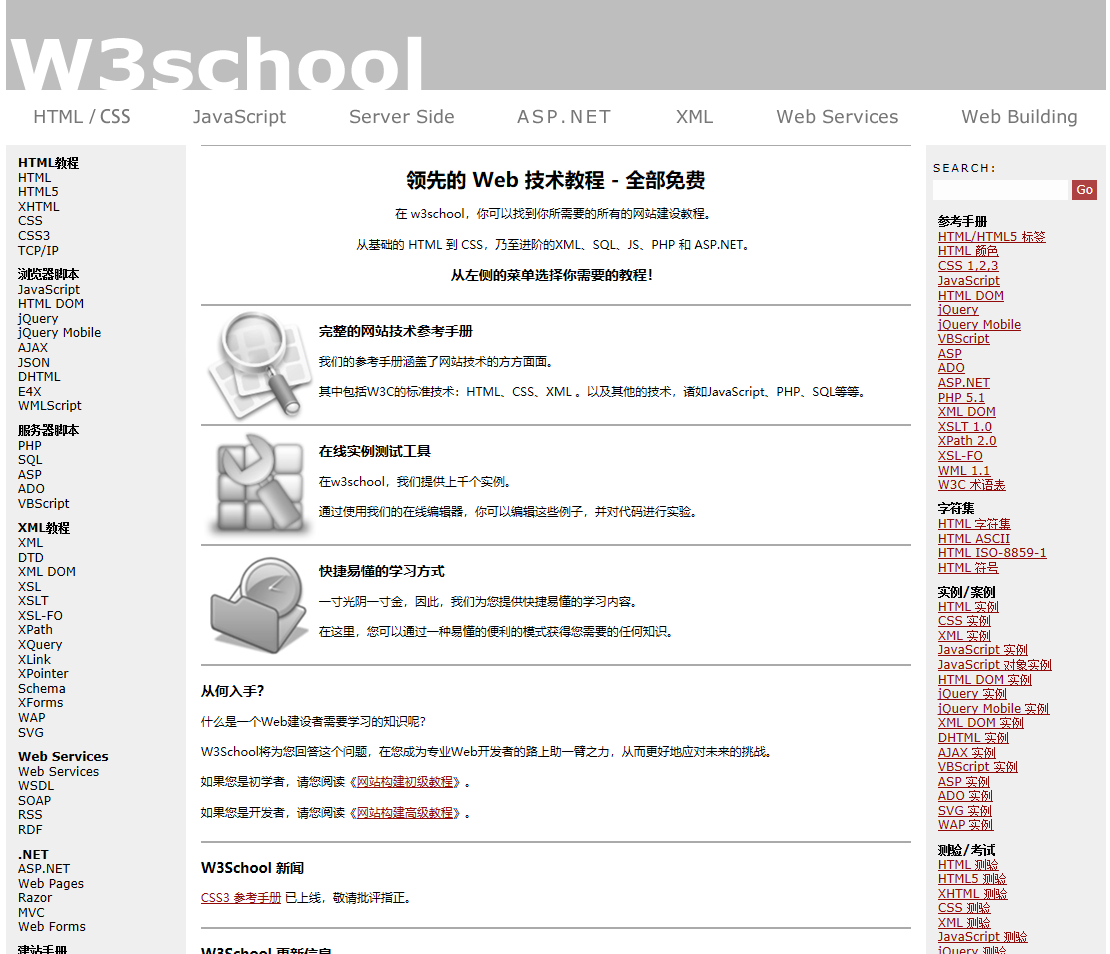Select MVC in left sidebar
The height and width of the screenshot is (954, 1110).
[31, 913]
